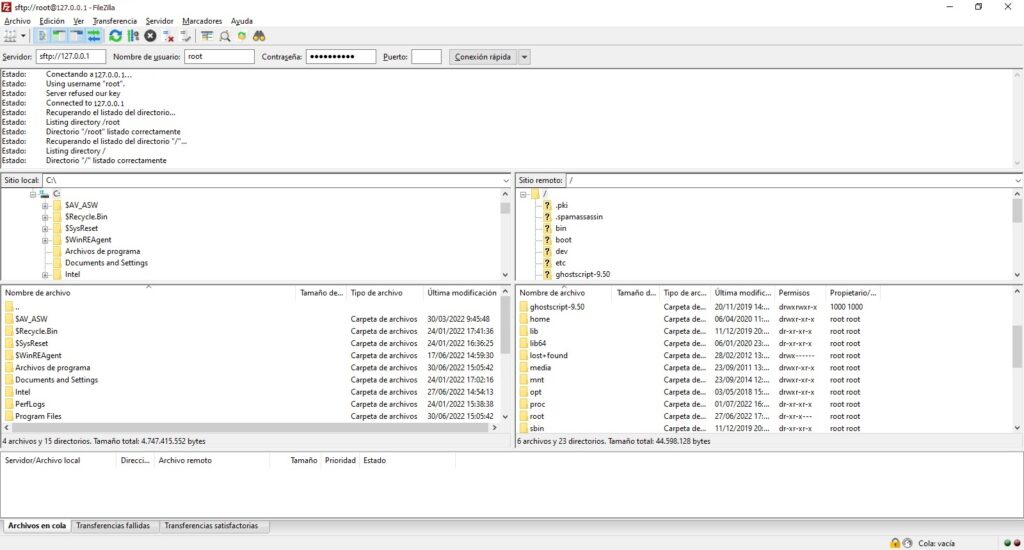Open the Ver menu
Viewport: 1024px width, 550px height.
click(x=78, y=21)
